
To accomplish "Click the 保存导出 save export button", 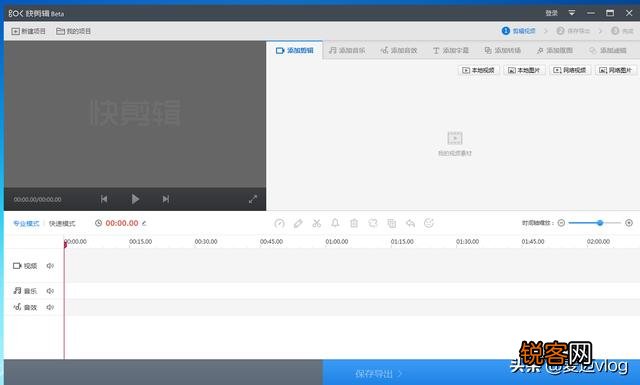I will click(x=481, y=373).
